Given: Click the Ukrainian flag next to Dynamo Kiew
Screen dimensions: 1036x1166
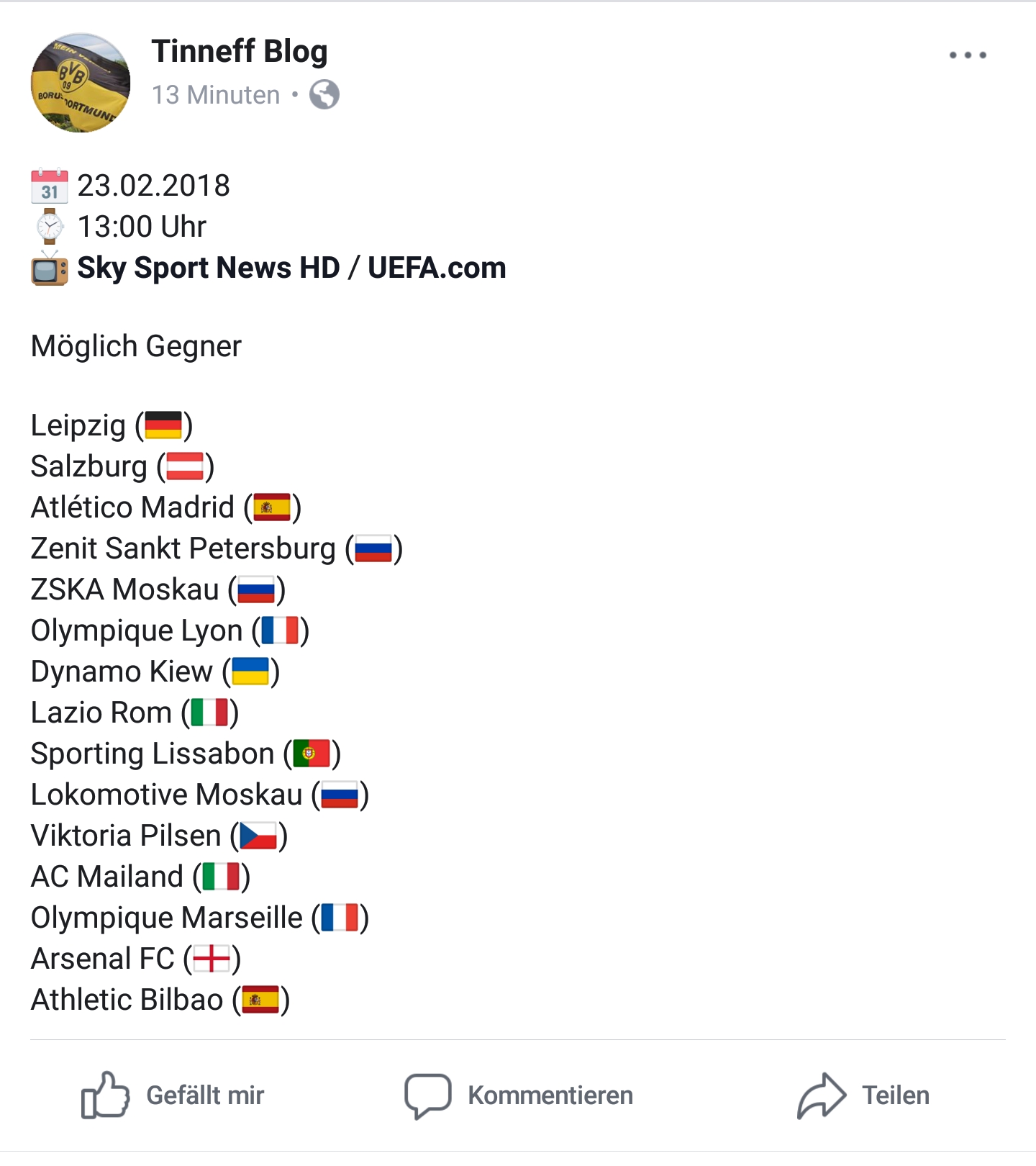Looking at the screenshot, I should click(250, 672).
